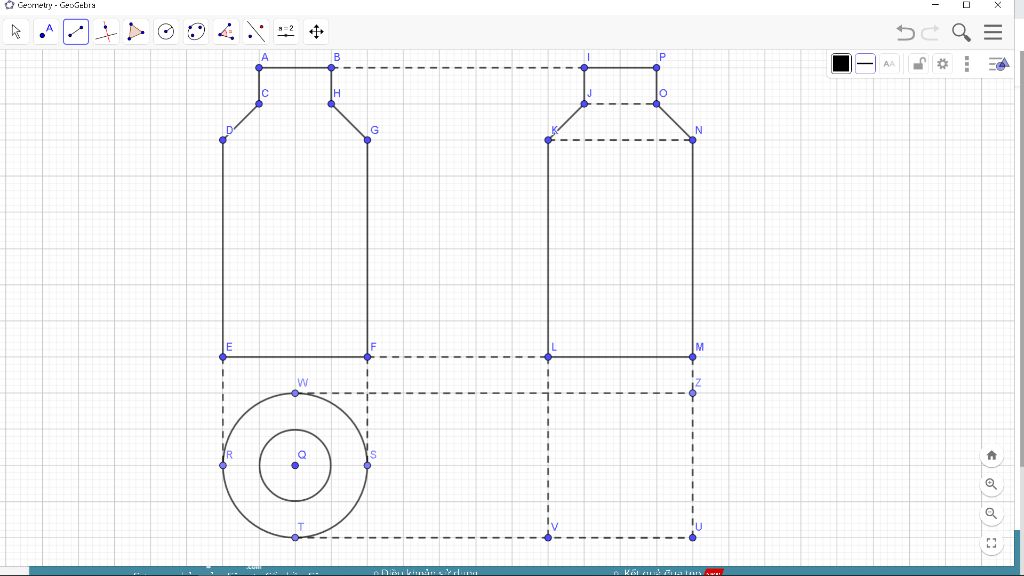Click point J on right shape
The image size is (1024, 576).
click(x=584, y=104)
